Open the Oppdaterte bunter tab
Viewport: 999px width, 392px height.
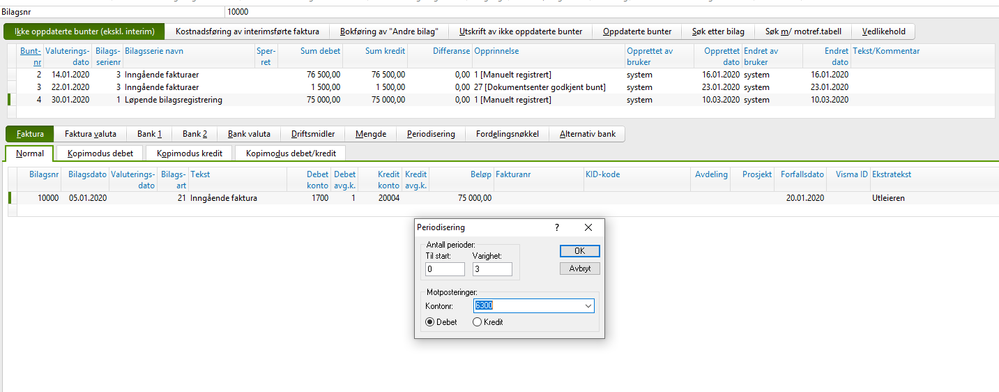click(x=637, y=31)
